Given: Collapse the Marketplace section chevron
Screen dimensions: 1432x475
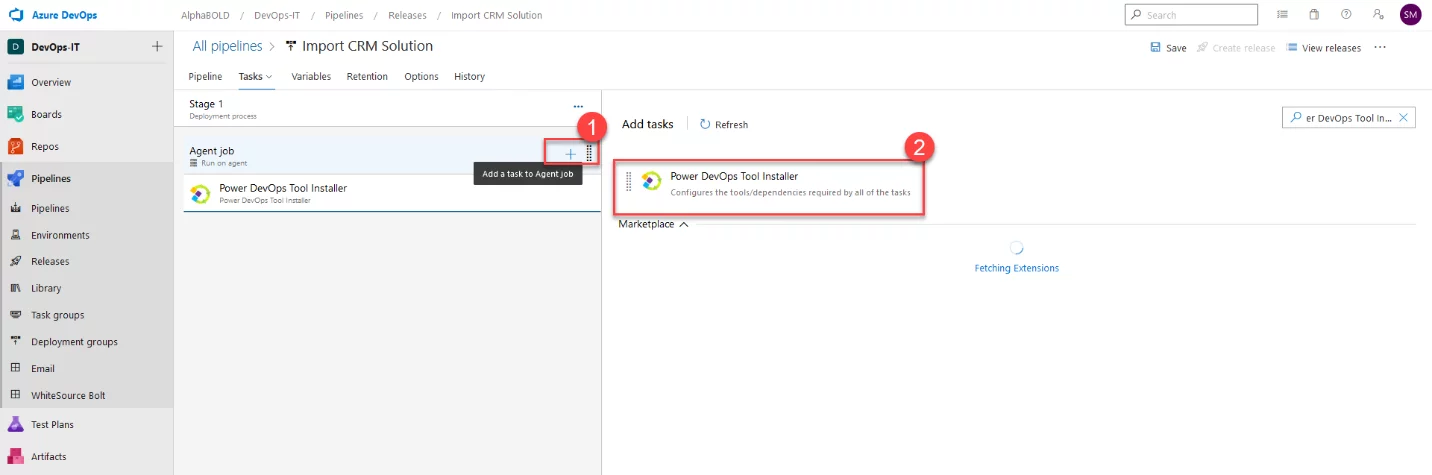Looking at the screenshot, I should (x=684, y=224).
